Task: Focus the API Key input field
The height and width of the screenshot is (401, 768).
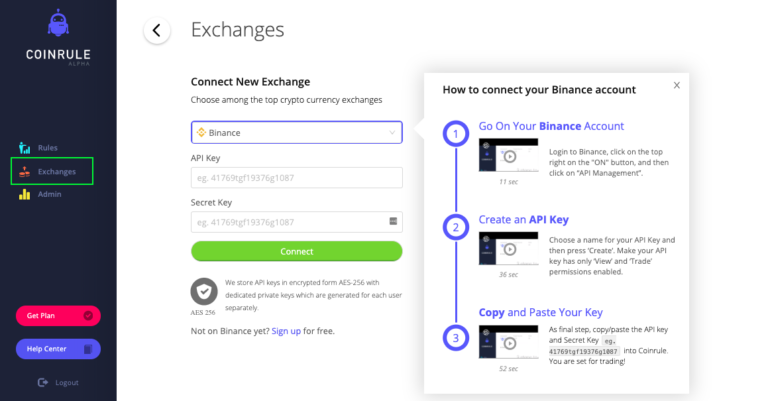Action: (x=296, y=178)
